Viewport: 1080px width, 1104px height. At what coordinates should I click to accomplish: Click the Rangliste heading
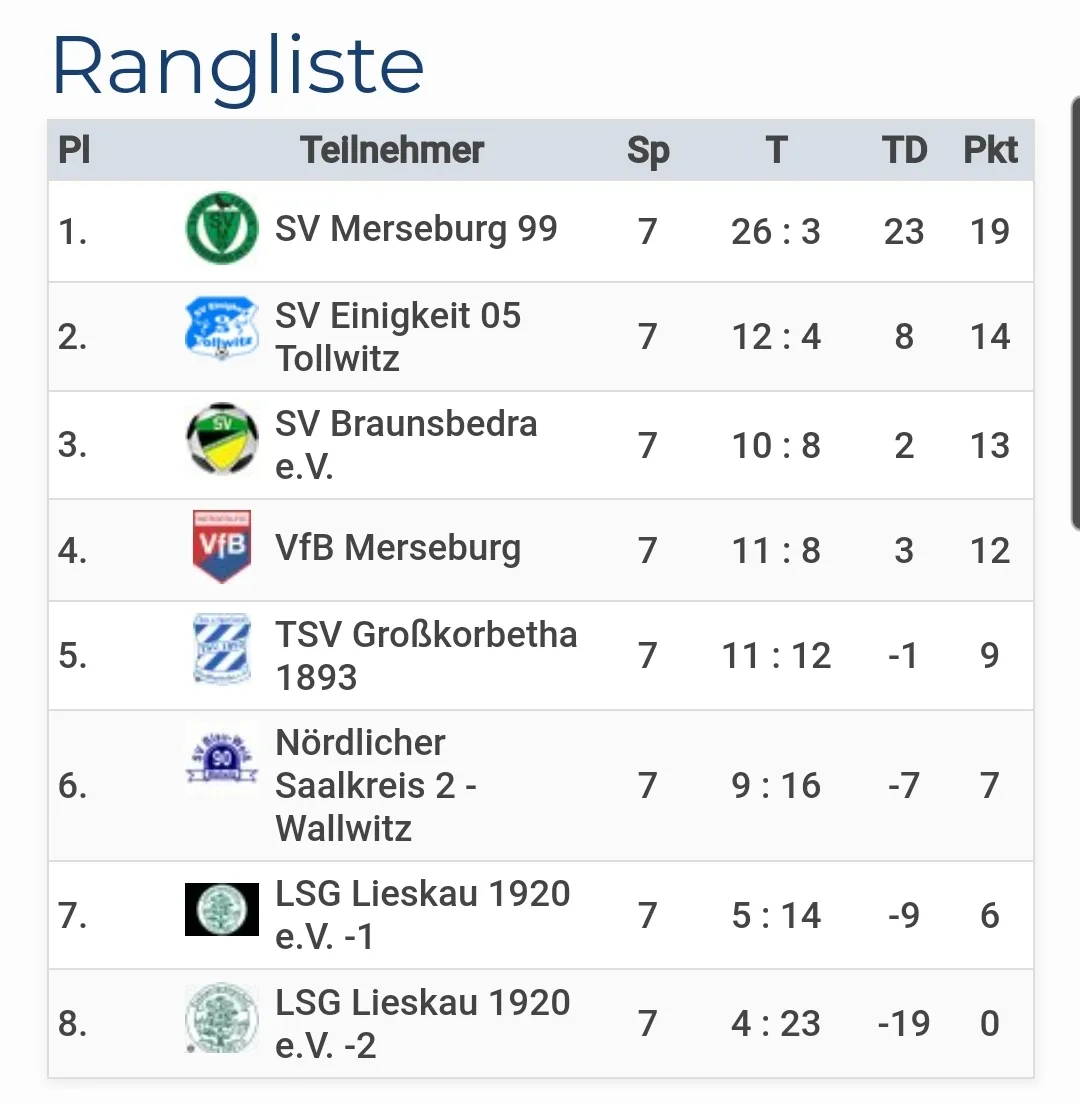pos(238,66)
